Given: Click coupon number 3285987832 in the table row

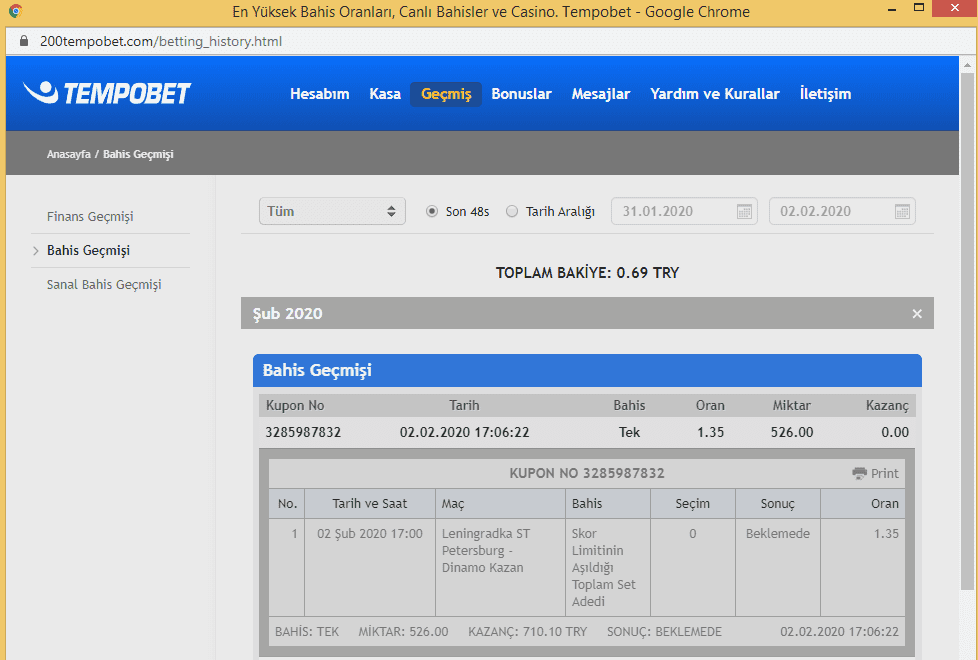Looking at the screenshot, I should point(303,432).
